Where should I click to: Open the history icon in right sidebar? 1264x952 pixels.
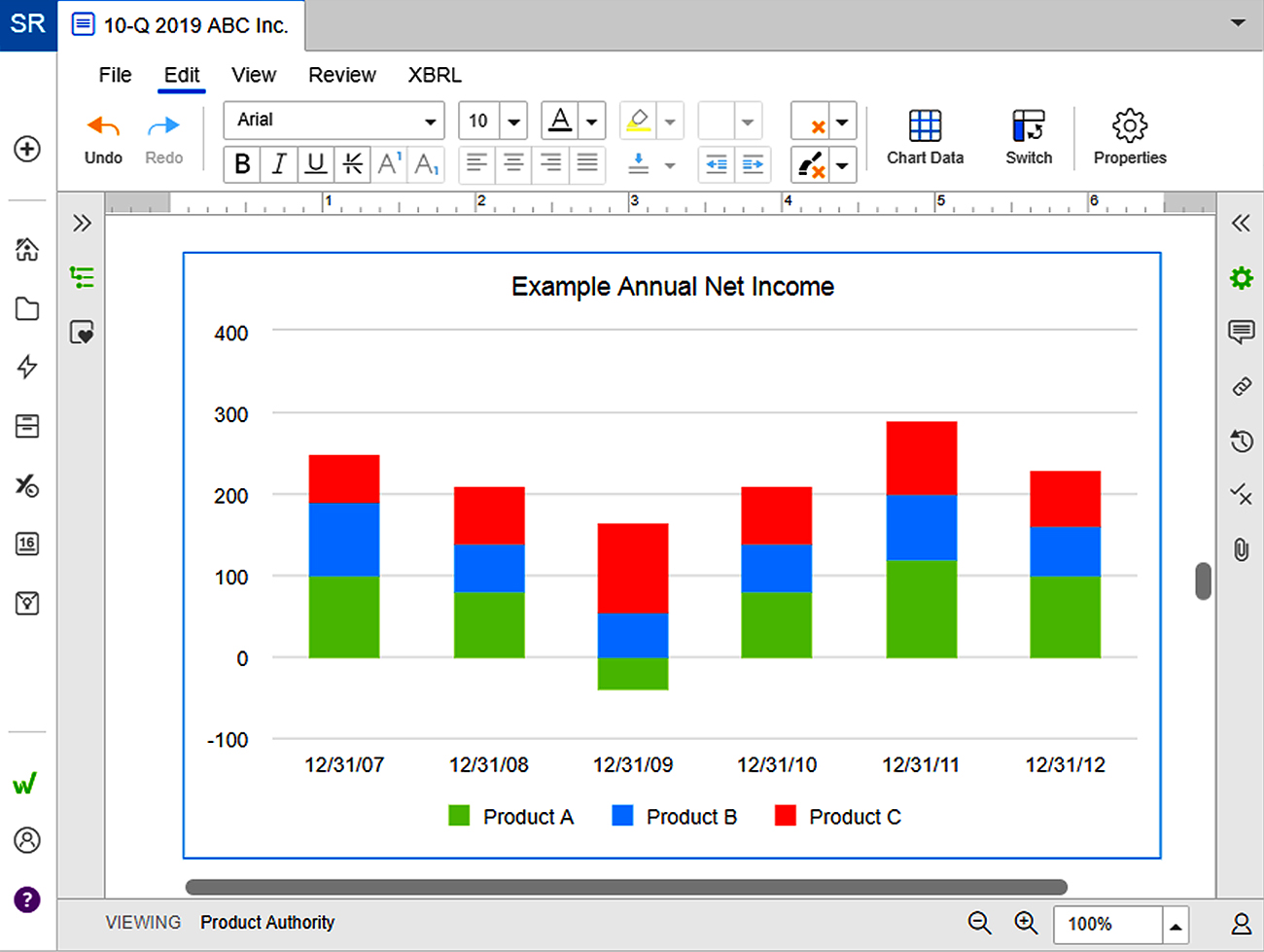pos(1241,441)
